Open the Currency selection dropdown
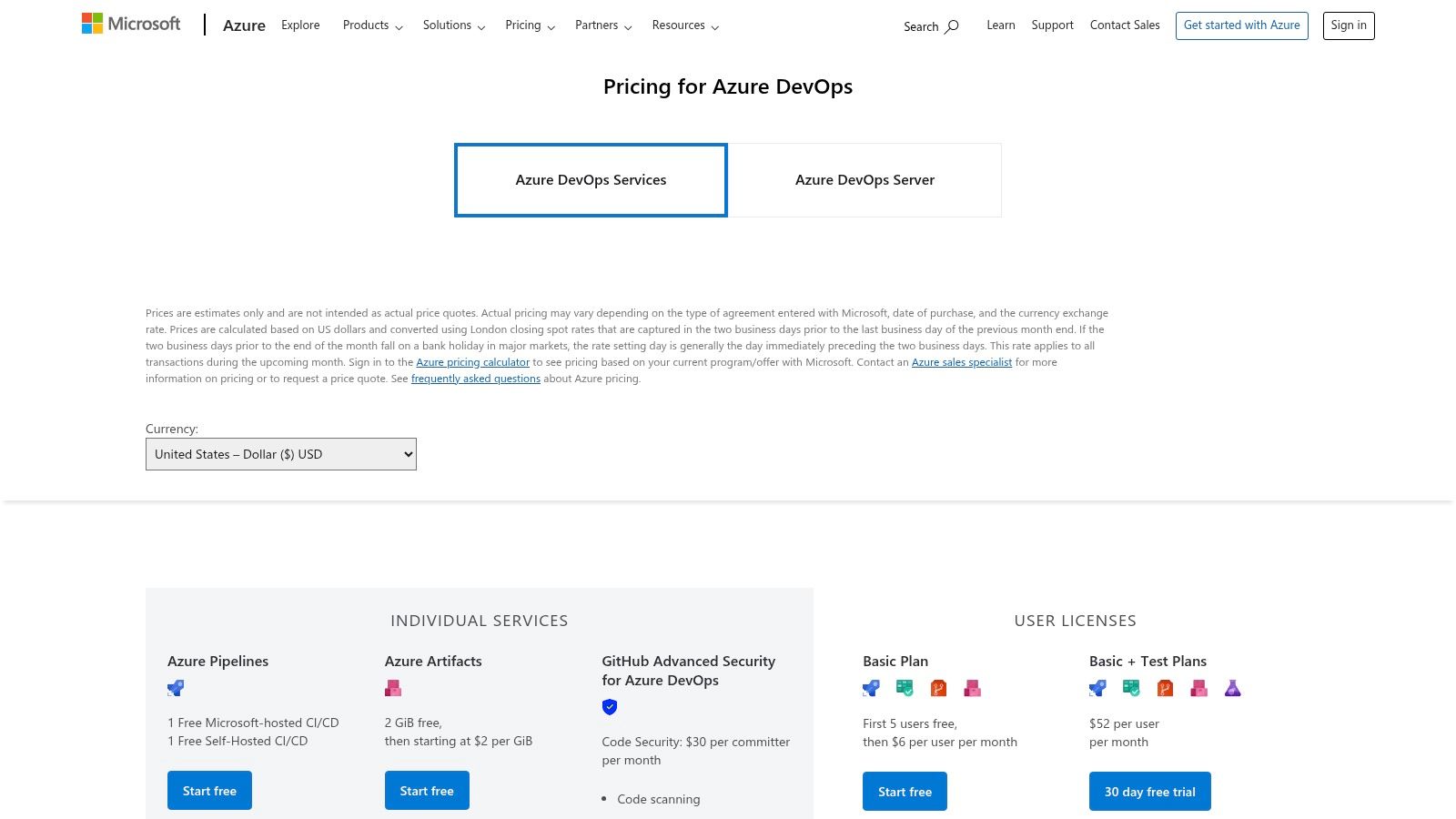Image resolution: width=1456 pixels, height=819 pixels. pos(280,453)
